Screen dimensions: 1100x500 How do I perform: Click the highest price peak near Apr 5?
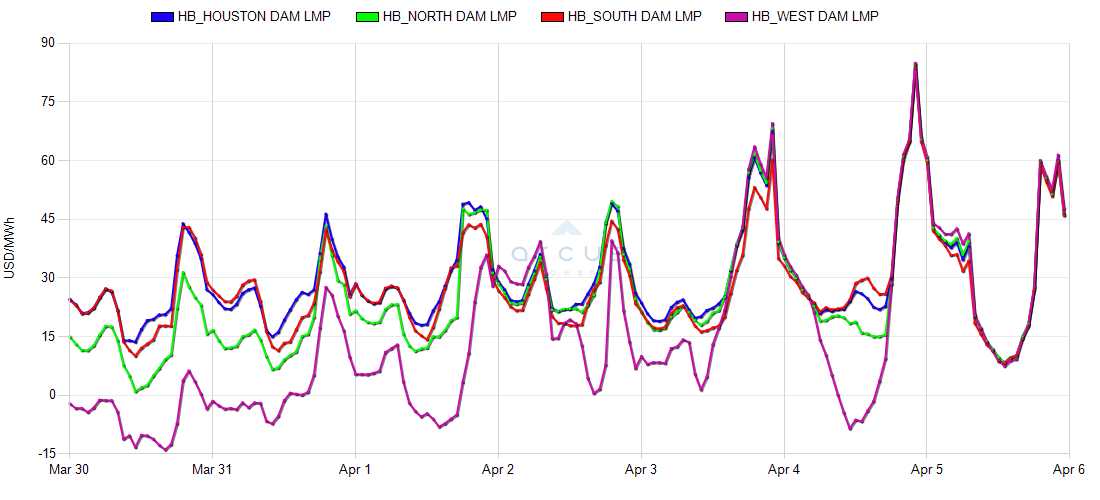point(915,64)
